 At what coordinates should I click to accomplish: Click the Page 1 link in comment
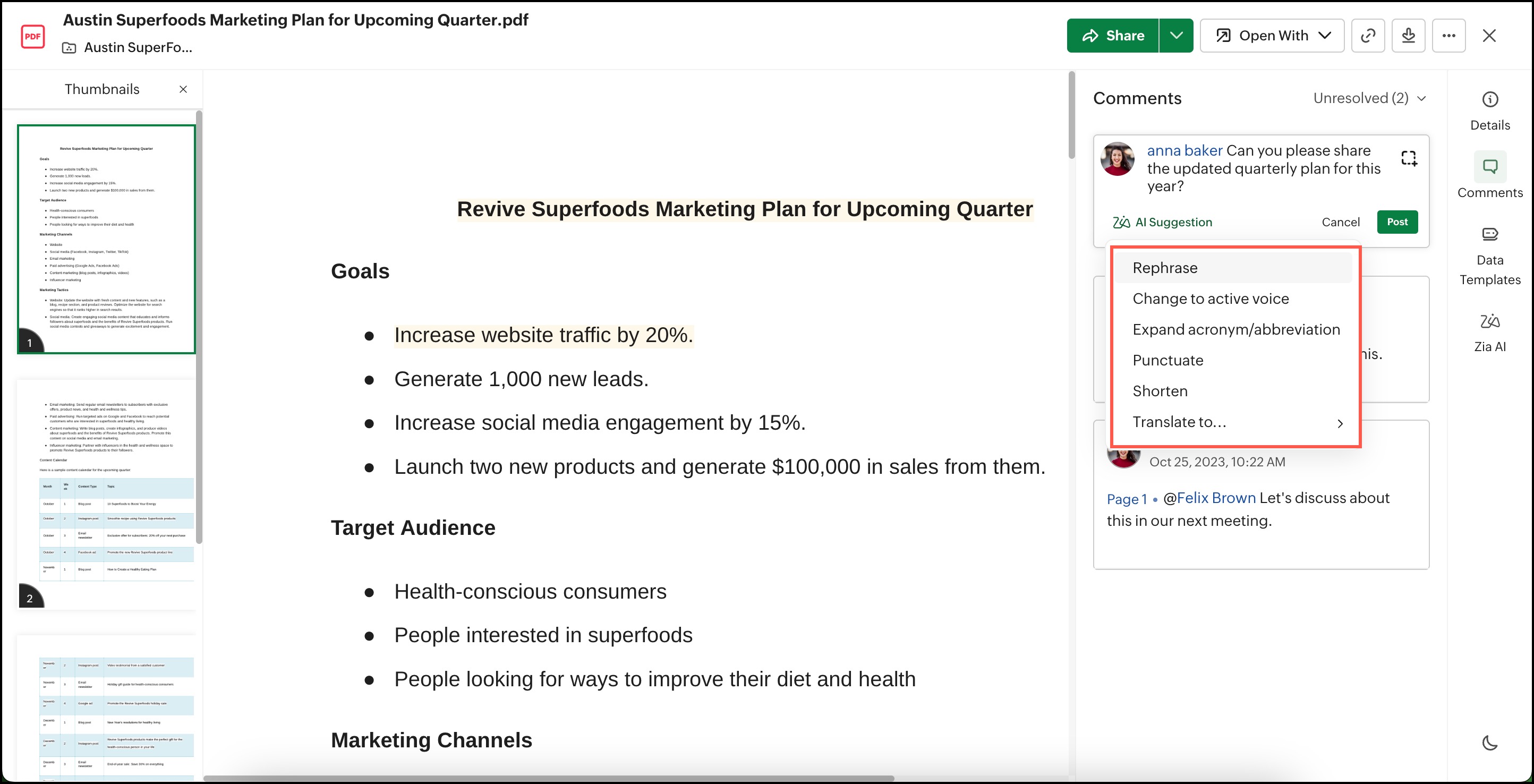pyautogui.click(x=1126, y=499)
